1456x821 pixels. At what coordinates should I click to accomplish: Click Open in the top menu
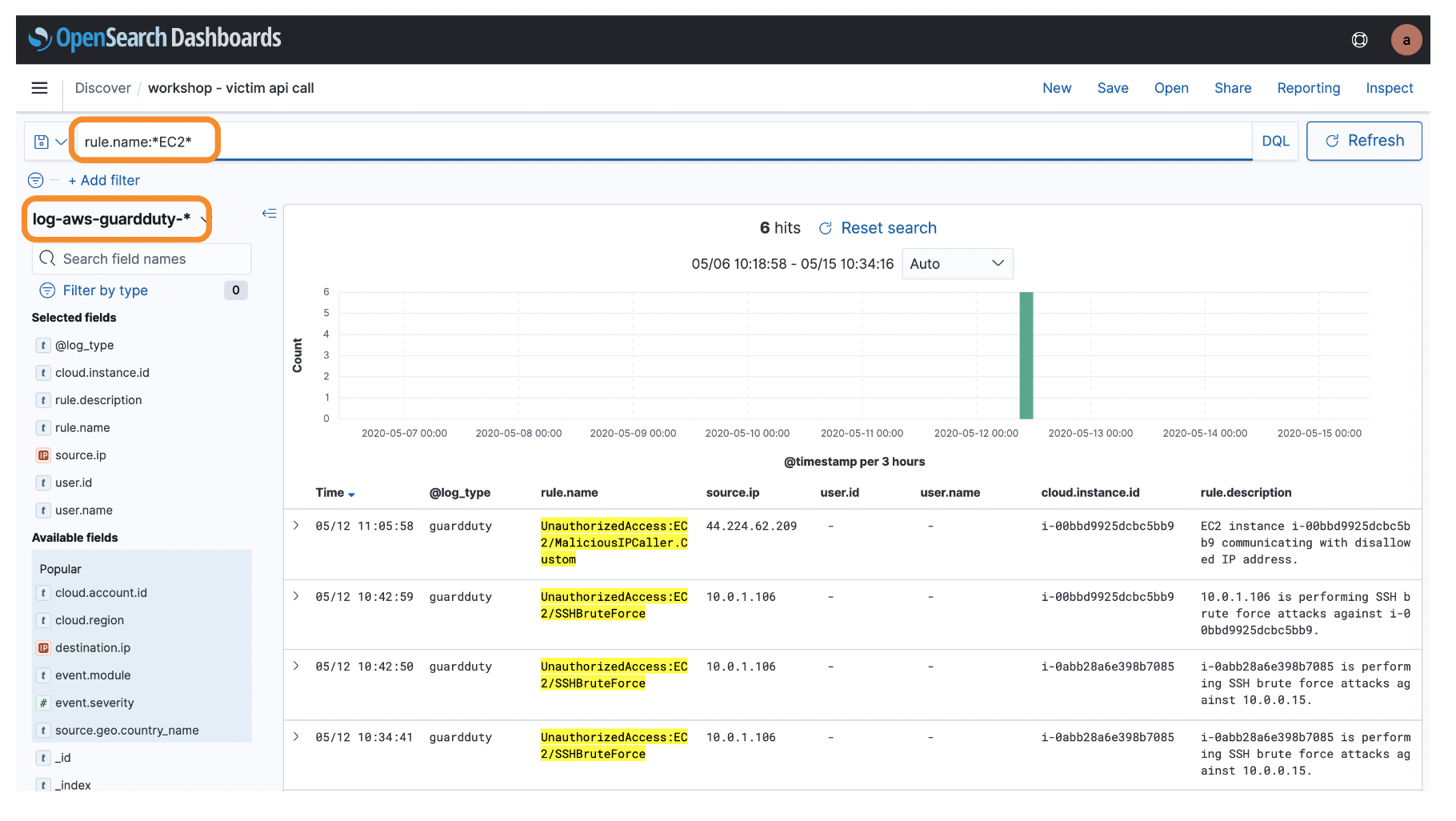1170,88
